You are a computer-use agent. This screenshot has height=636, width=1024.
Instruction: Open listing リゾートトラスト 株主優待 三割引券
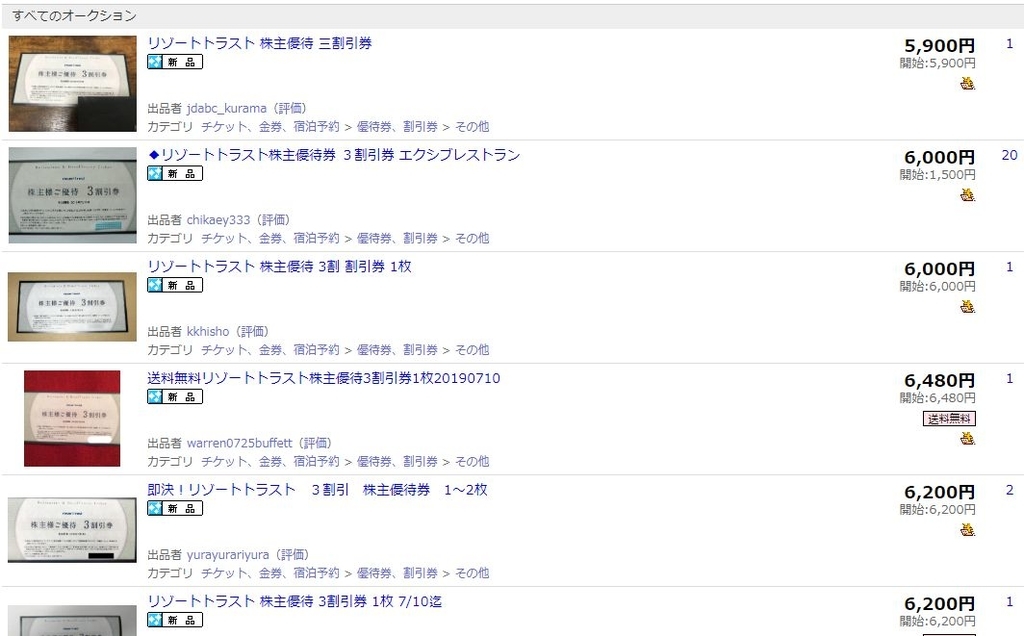pos(259,43)
